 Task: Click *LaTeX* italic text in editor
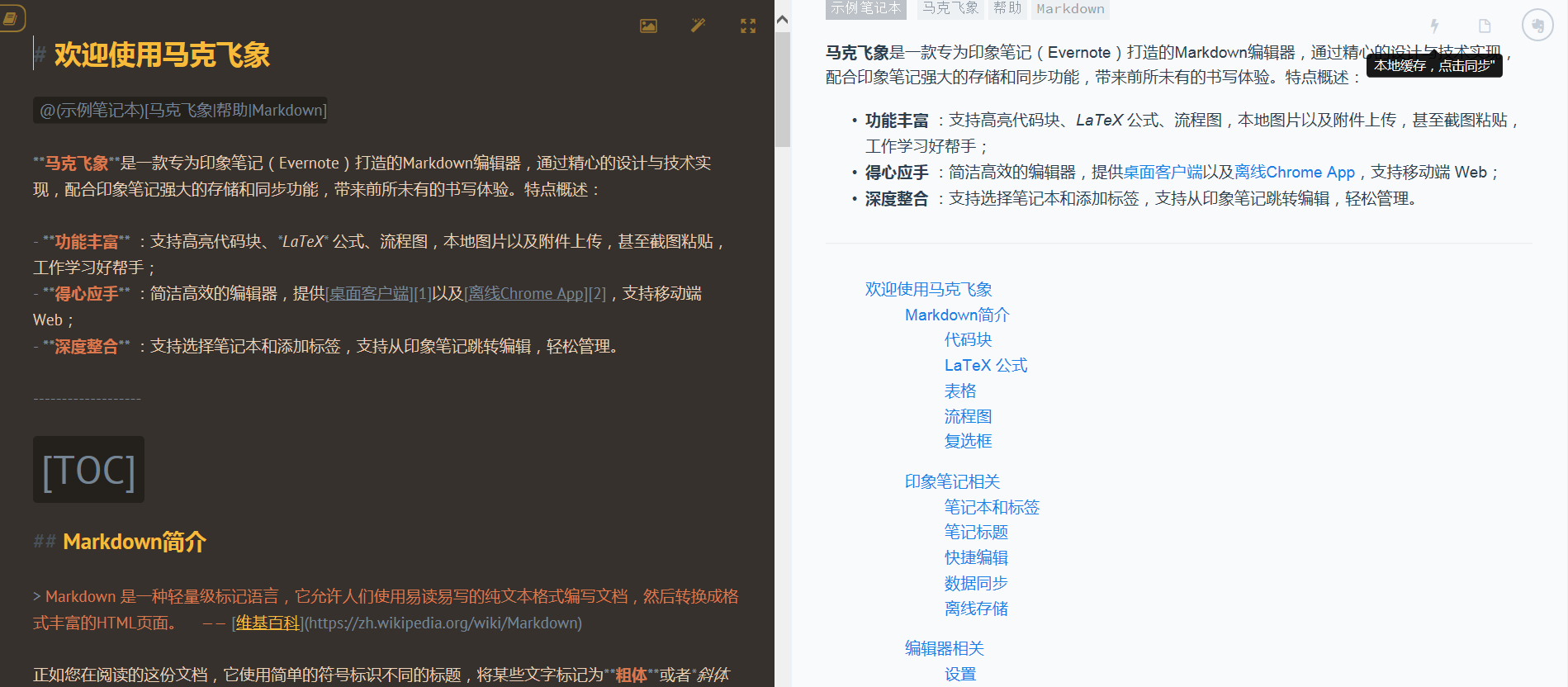303,242
